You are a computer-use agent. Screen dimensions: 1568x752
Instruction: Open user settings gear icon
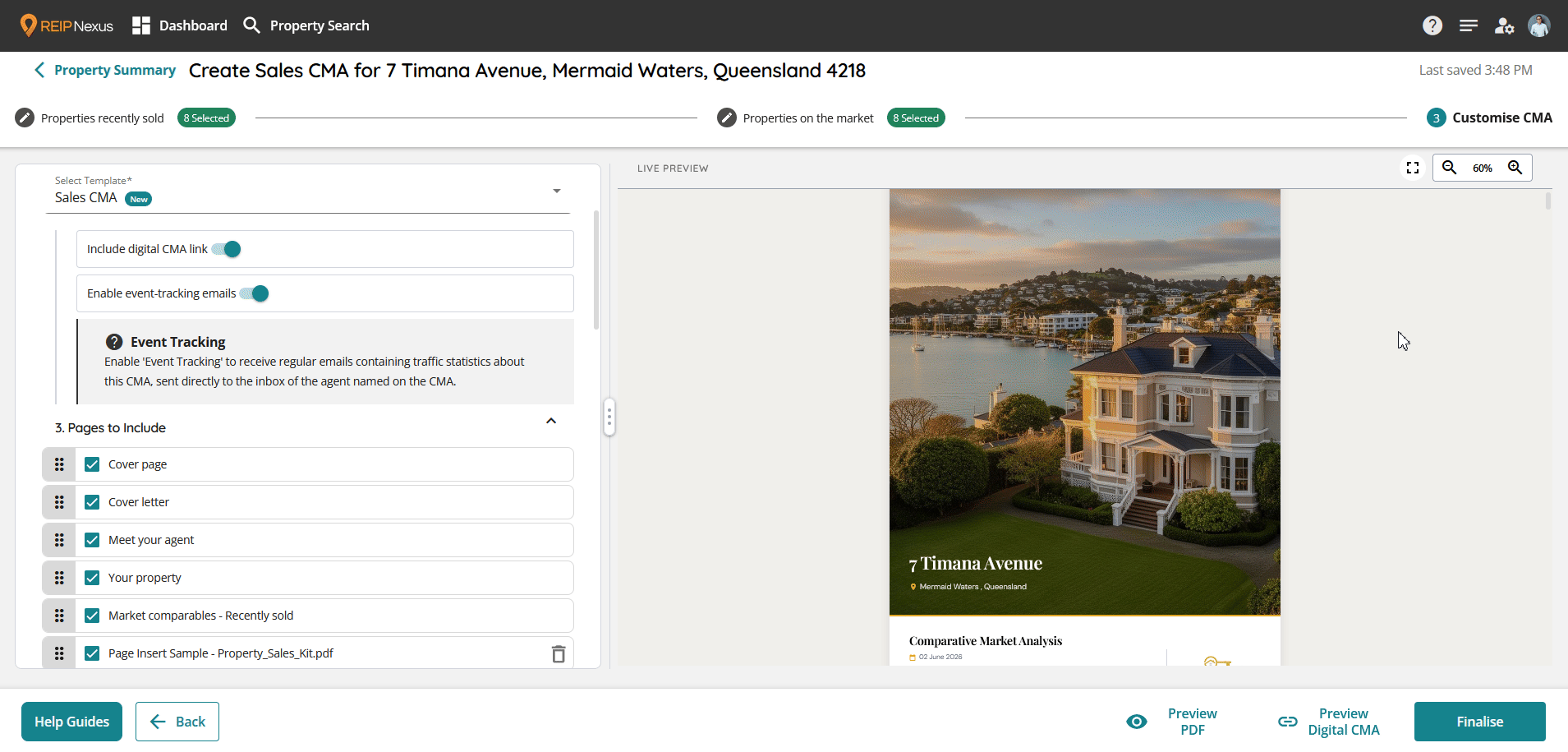(x=1504, y=25)
